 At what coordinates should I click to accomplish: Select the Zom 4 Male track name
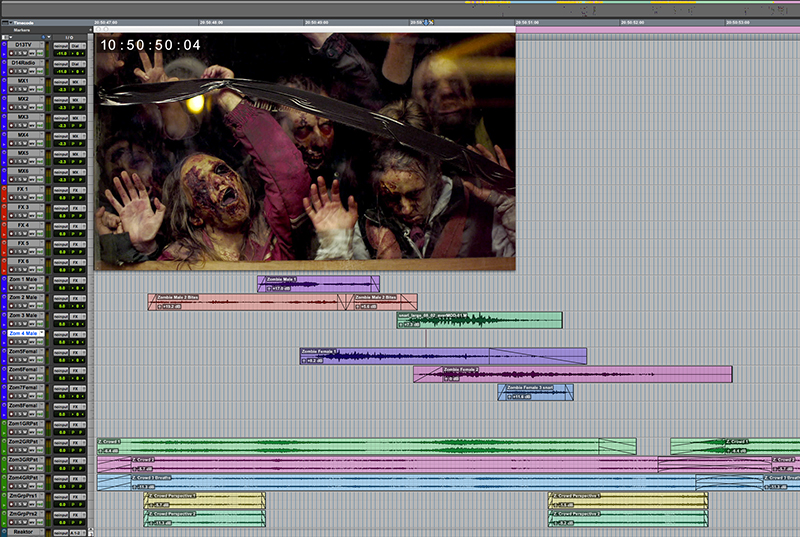click(22, 333)
